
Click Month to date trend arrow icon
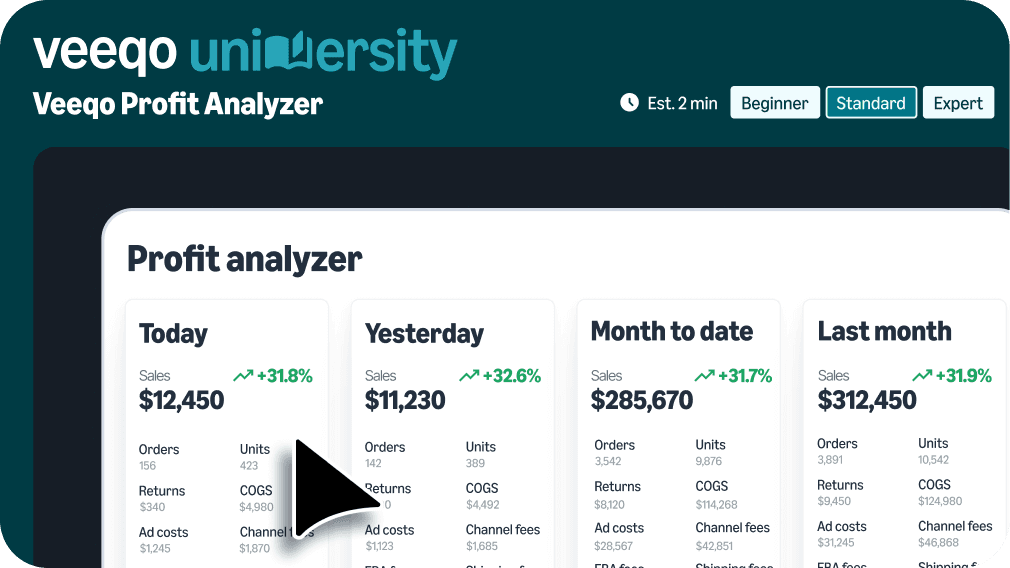pyautogui.click(x=704, y=376)
